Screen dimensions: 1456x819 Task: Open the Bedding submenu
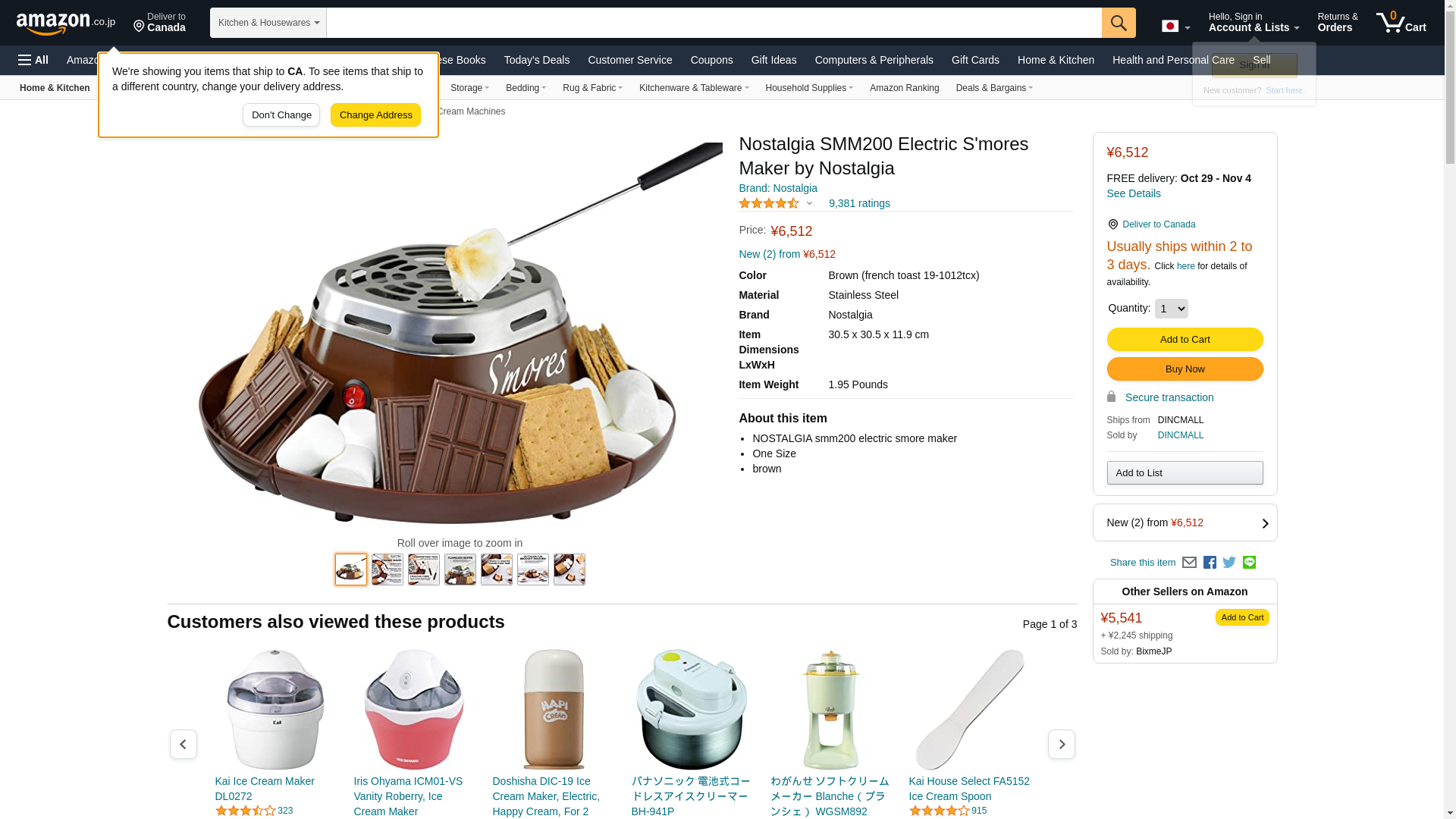526,88
